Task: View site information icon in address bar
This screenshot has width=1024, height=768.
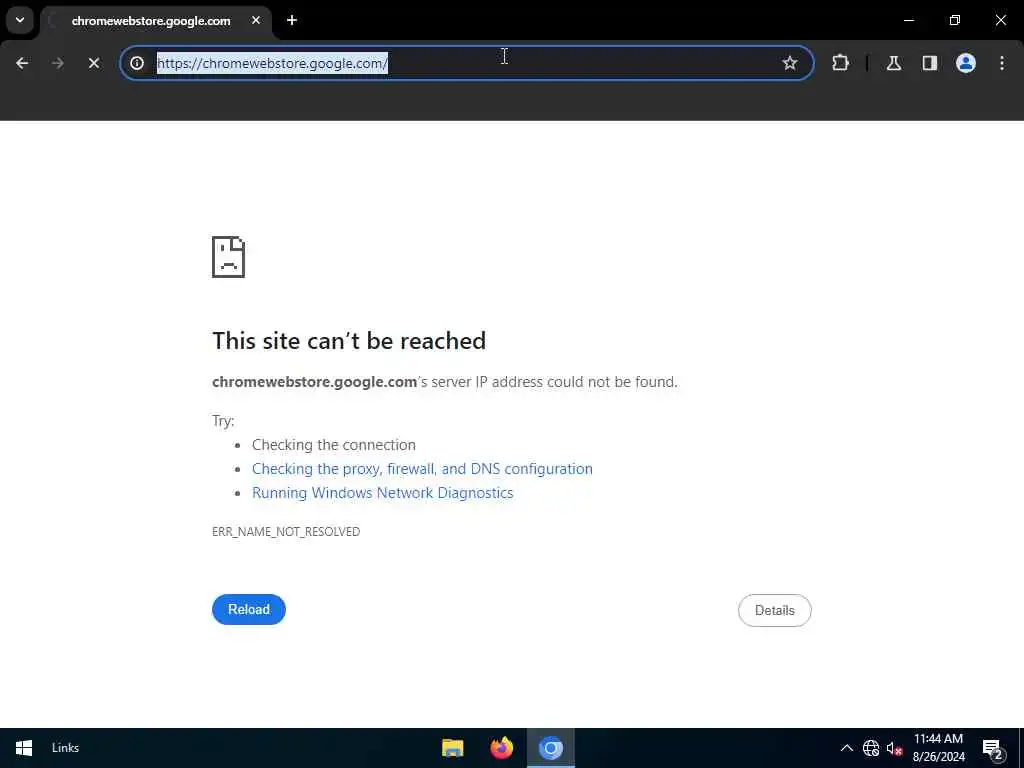Action: [x=137, y=63]
